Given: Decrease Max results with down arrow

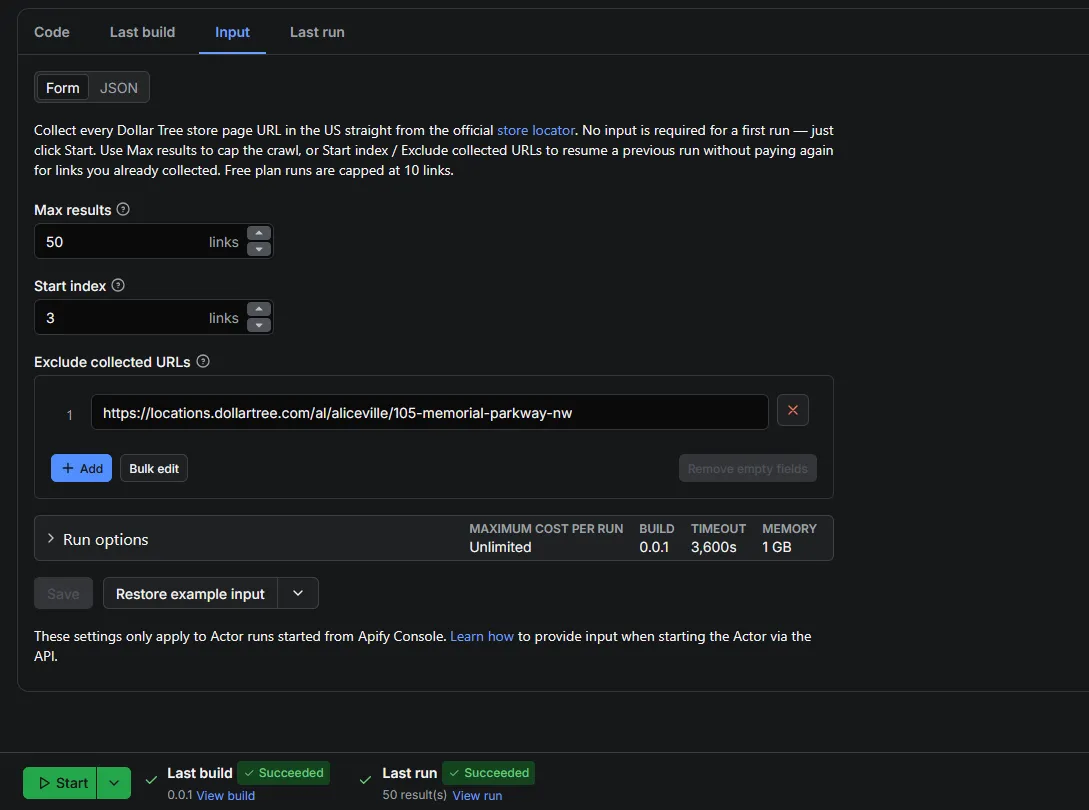Looking at the screenshot, I should pyautogui.click(x=259, y=249).
